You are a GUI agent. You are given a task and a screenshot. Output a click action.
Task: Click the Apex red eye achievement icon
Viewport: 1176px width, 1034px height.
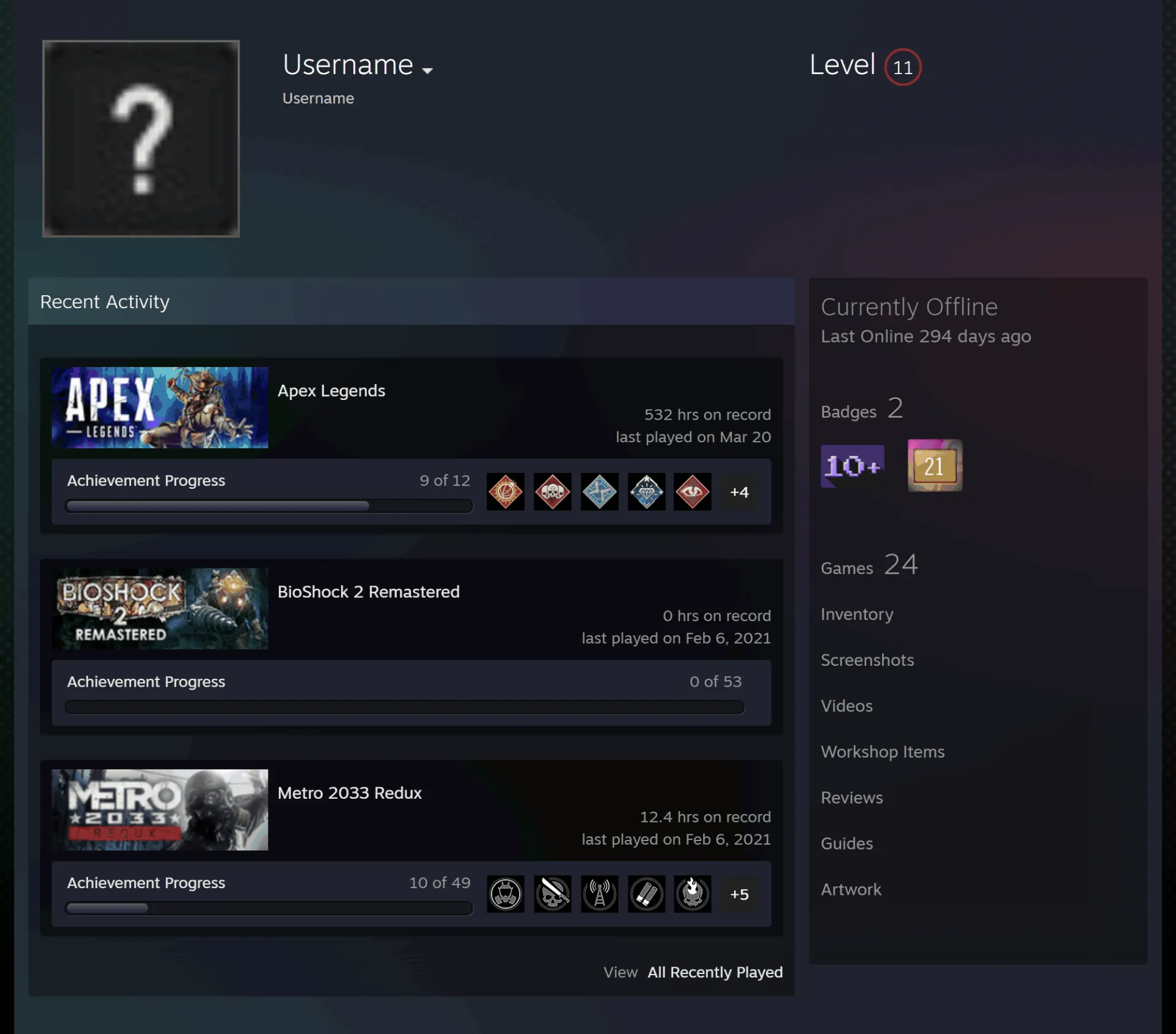[693, 492]
